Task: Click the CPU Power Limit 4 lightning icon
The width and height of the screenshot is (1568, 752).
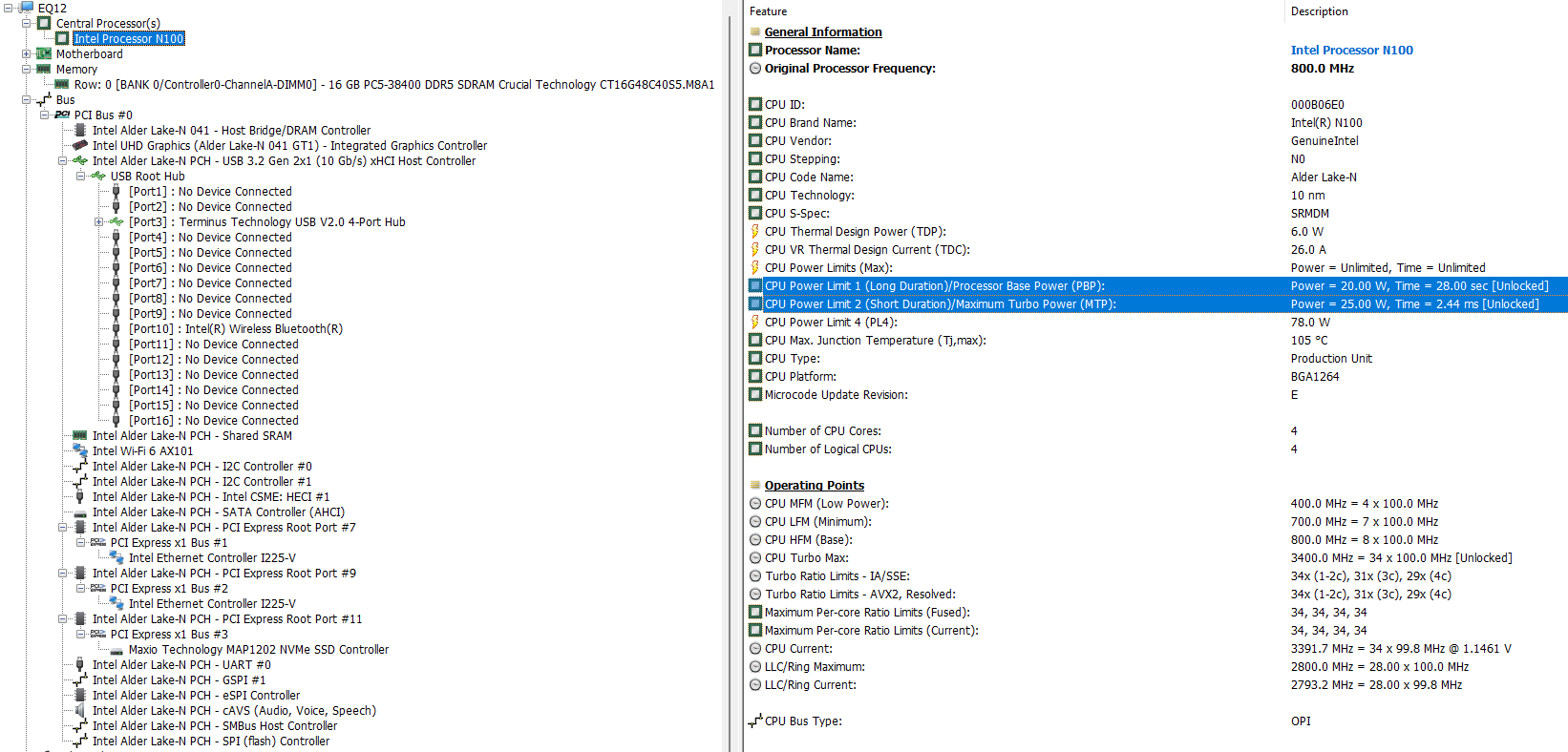Action: tap(754, 322)
